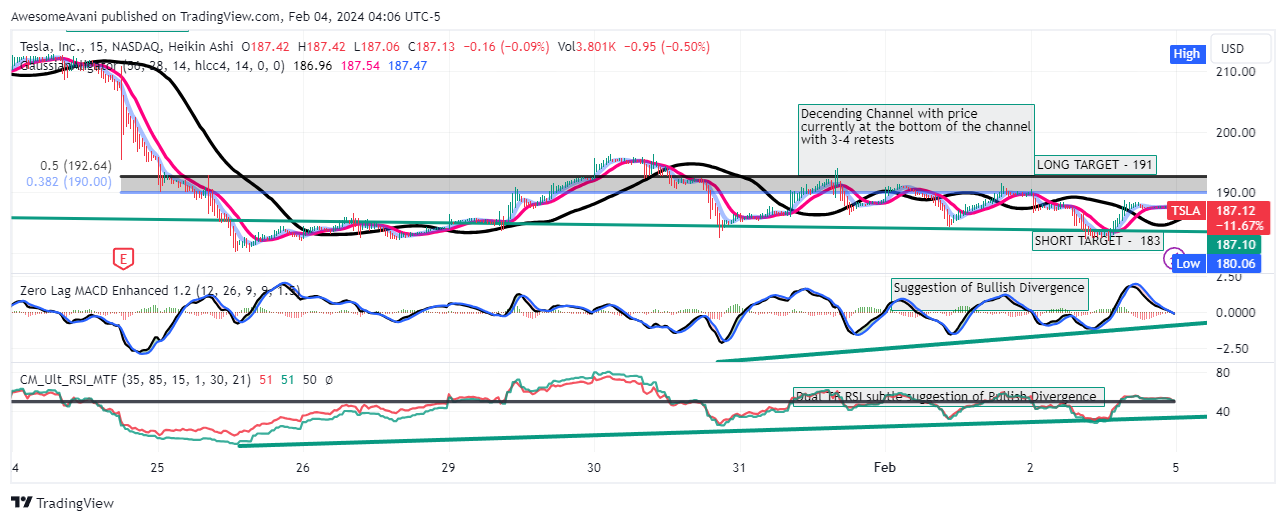
Task: Click the blue 187.47 Alligator value
Action: tap(408, 65)
